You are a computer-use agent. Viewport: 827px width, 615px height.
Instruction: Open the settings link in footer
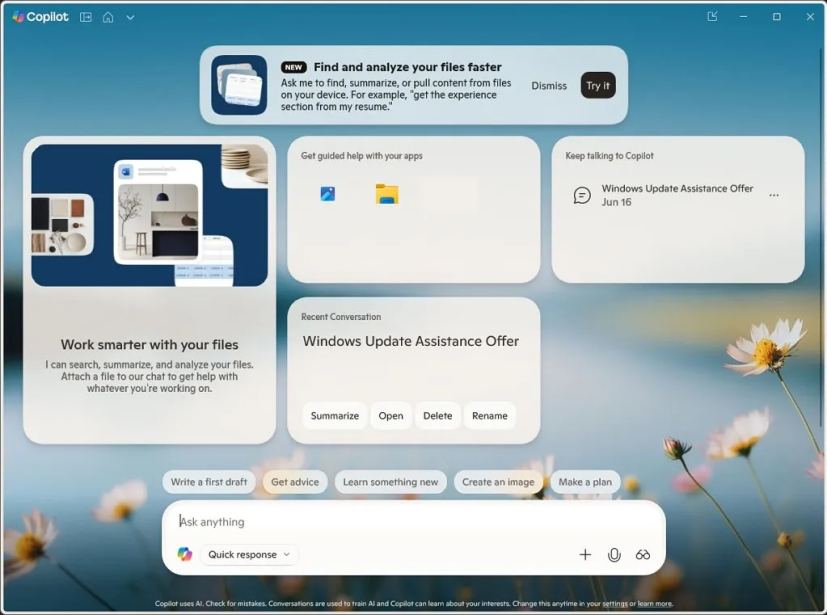pos(614,603)
